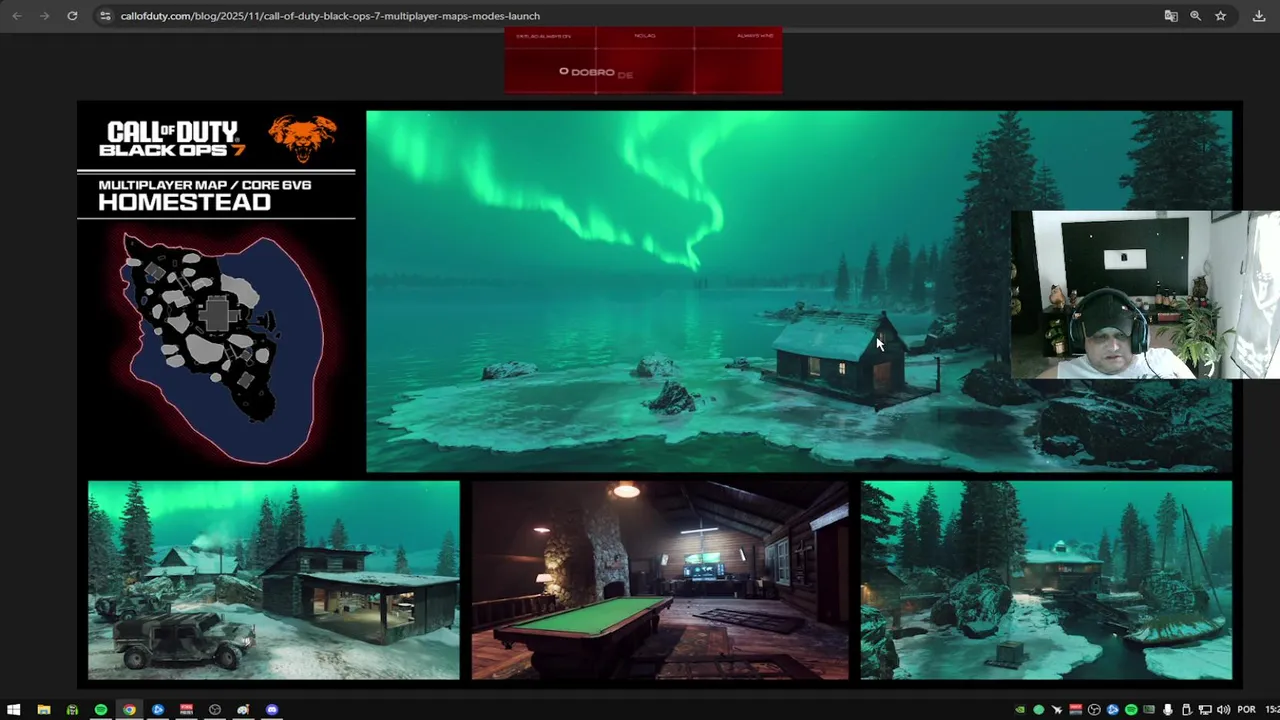Image resolution: width=1280 pixels, height=720 pixels.
Task: Open the Translate this page icon
Action: 1171,16
